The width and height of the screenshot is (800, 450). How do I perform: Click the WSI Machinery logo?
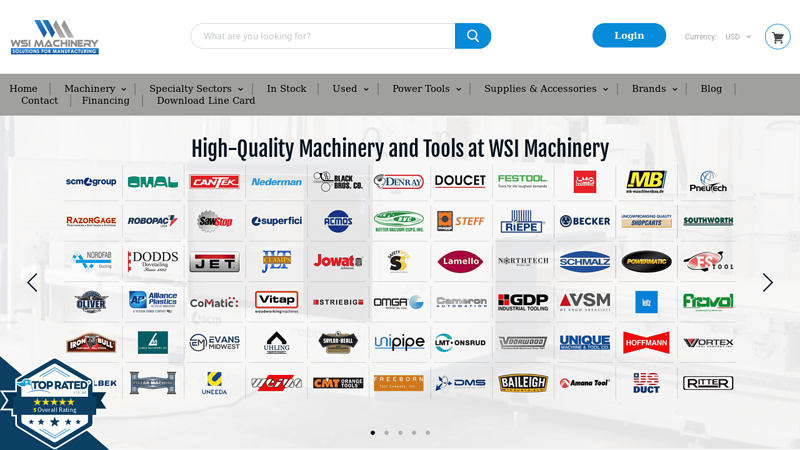point(55,37)
